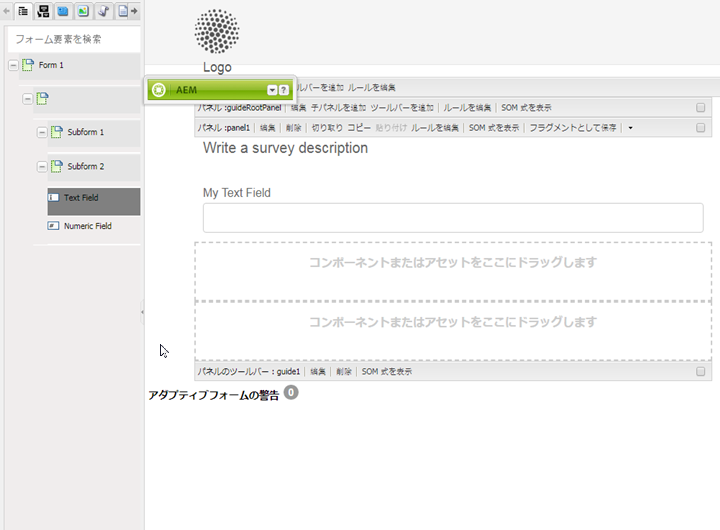Click ルールを編集 on guideRootPanel toolbar
The height and width of the screenshot is (530, 720).
tap(467, 107)
